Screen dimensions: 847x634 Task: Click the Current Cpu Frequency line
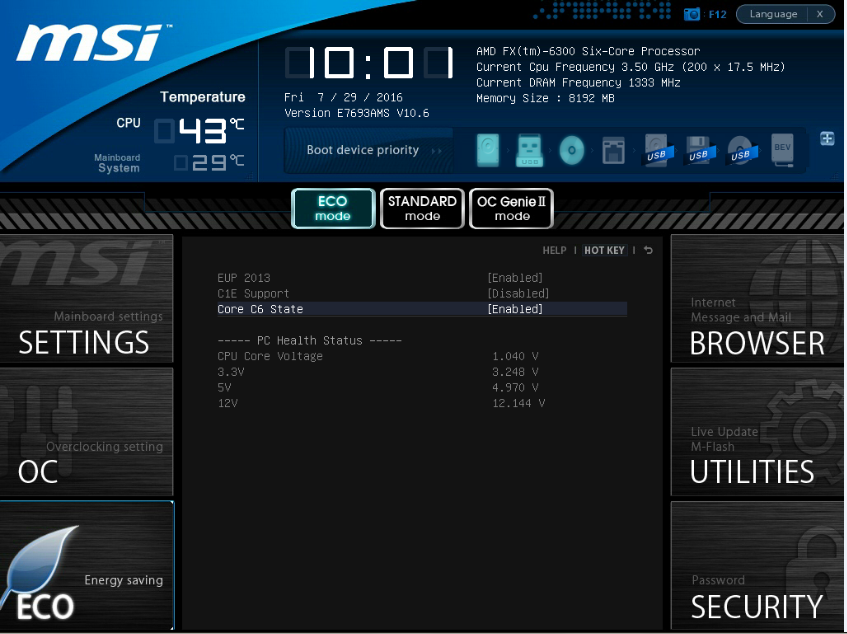[630, 67]
